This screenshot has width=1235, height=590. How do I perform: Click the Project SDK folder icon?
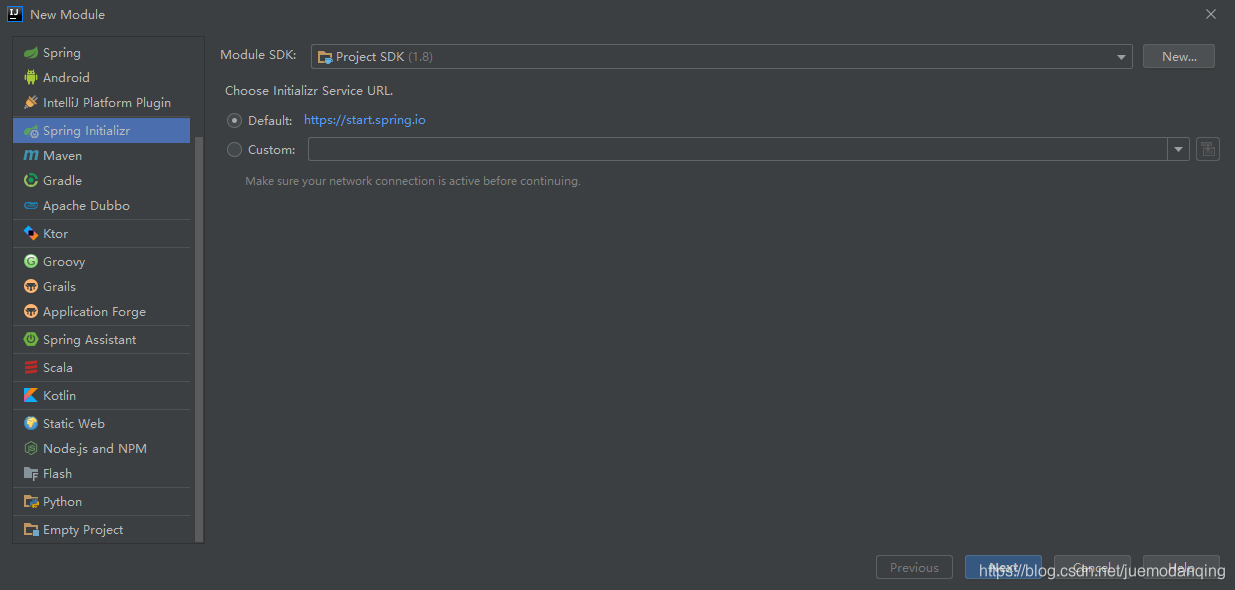coord(325,57)
